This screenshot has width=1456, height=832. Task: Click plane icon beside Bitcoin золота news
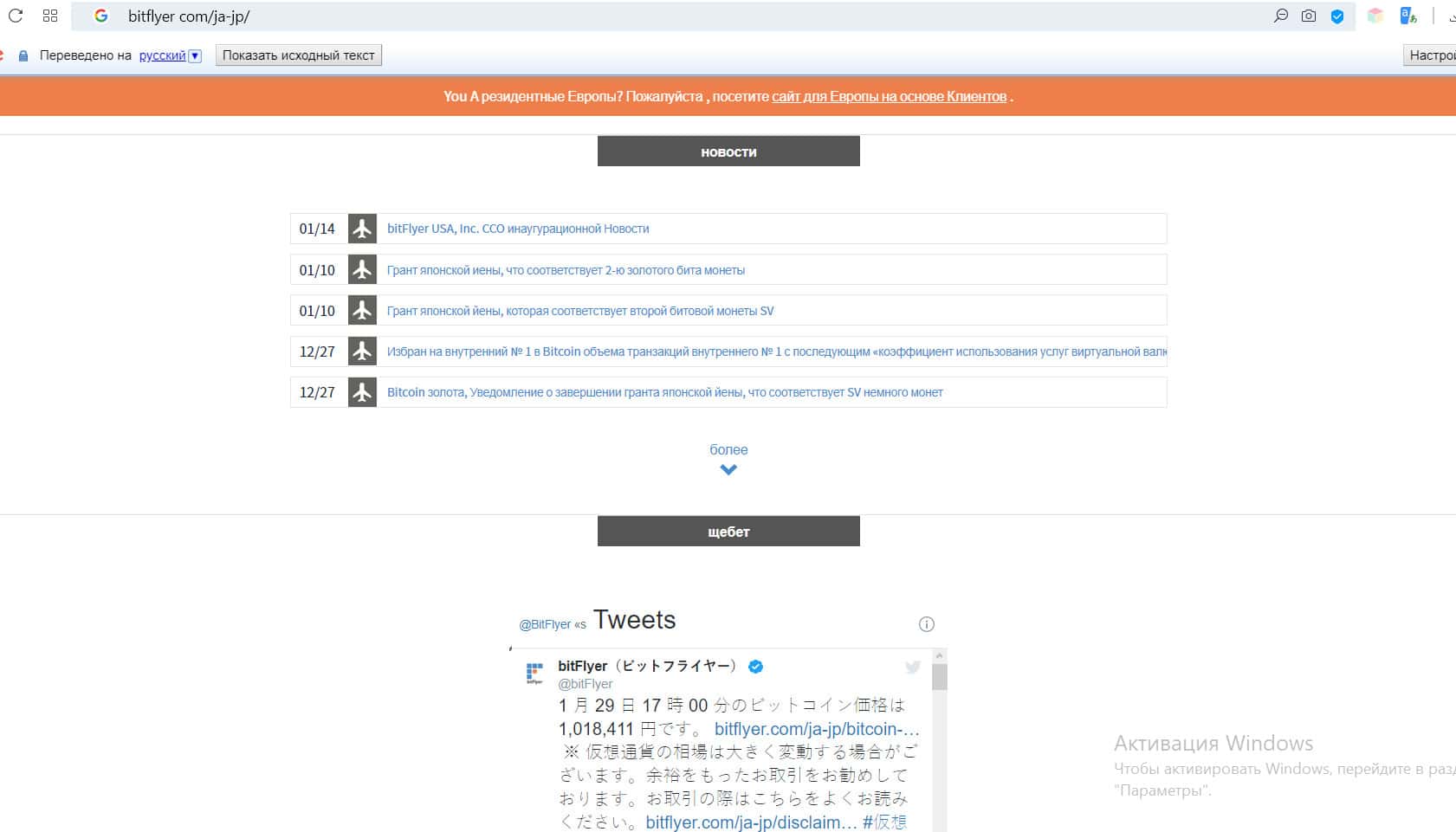point(362,391)
